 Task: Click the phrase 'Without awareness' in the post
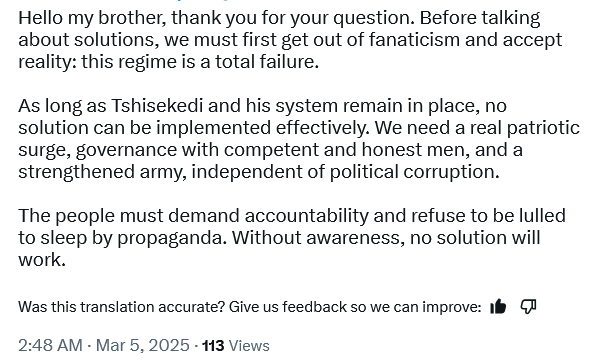(x=318, y=238)
